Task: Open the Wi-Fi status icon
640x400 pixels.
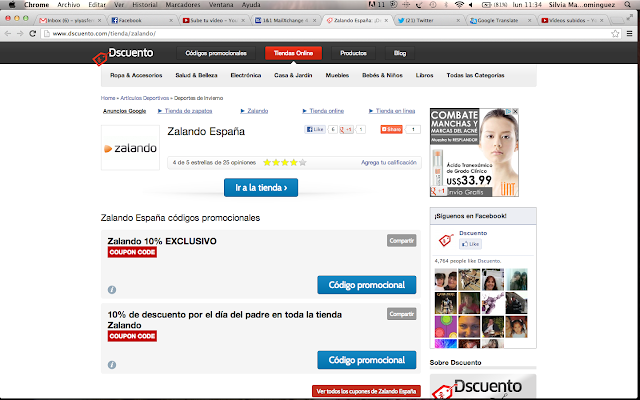Action: pos(459,5)
